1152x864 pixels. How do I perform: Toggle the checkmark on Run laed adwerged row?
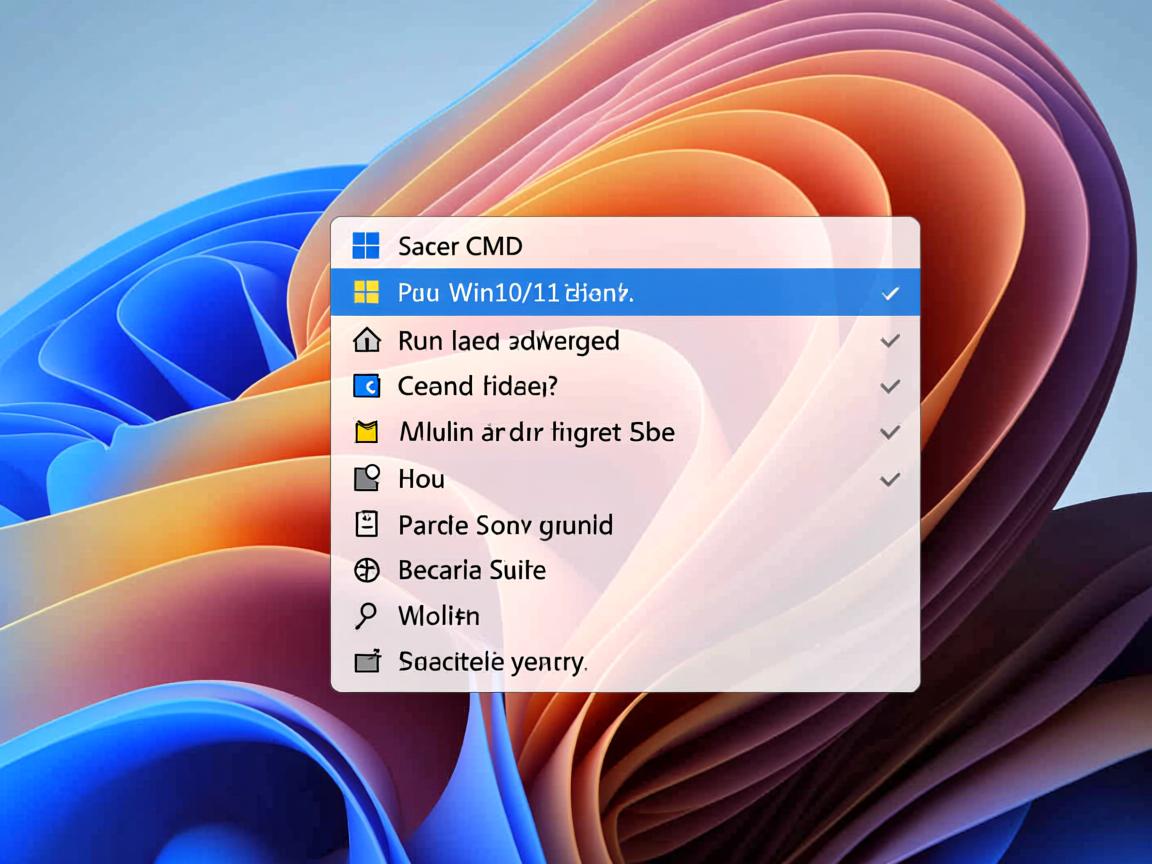(x=889, y=341)
